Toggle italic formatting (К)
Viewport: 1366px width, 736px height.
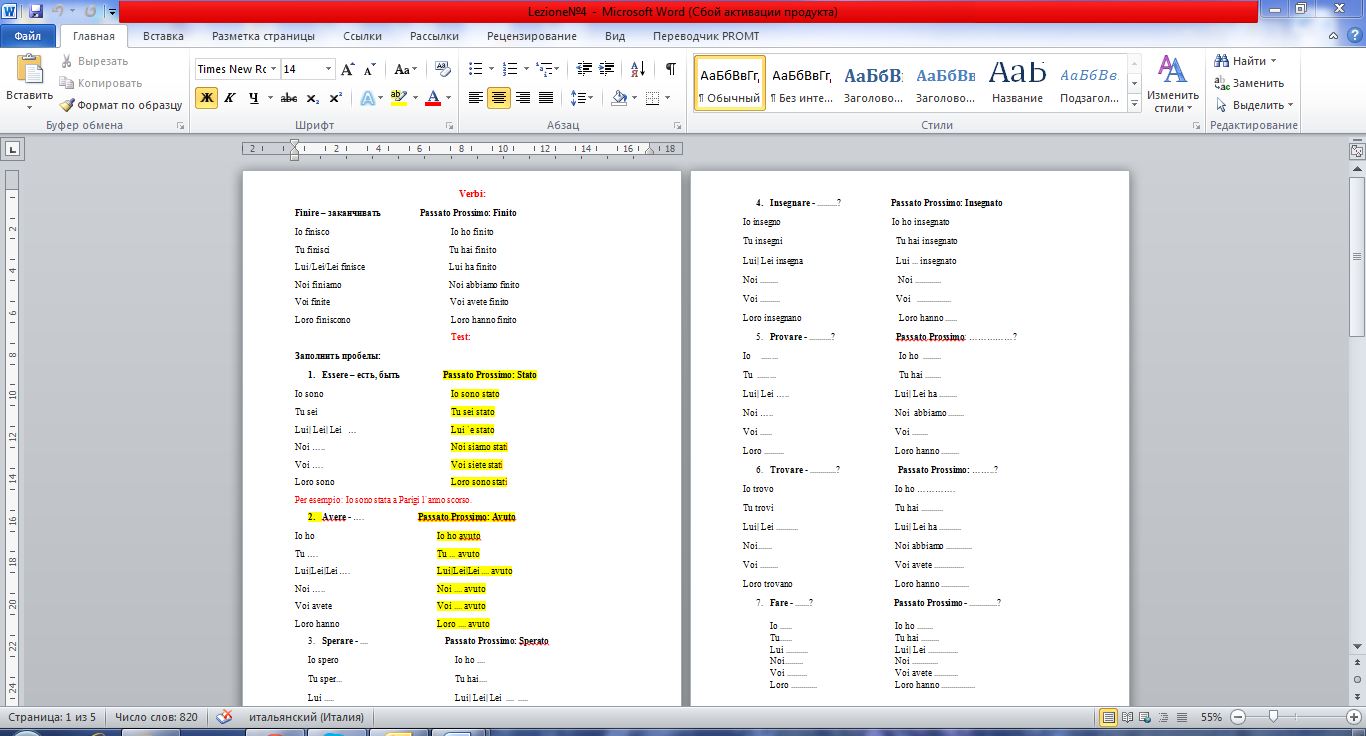(x=230, y=98)
